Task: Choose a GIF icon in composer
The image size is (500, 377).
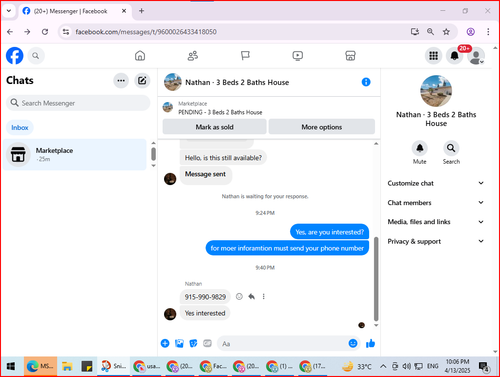Action: (x=207, y=343)
